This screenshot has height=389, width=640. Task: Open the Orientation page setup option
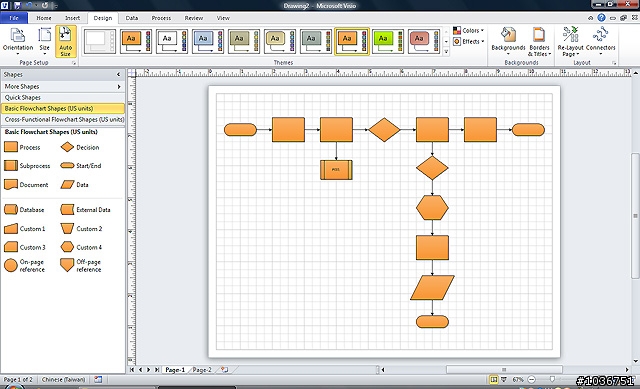[x=18, y=41]
